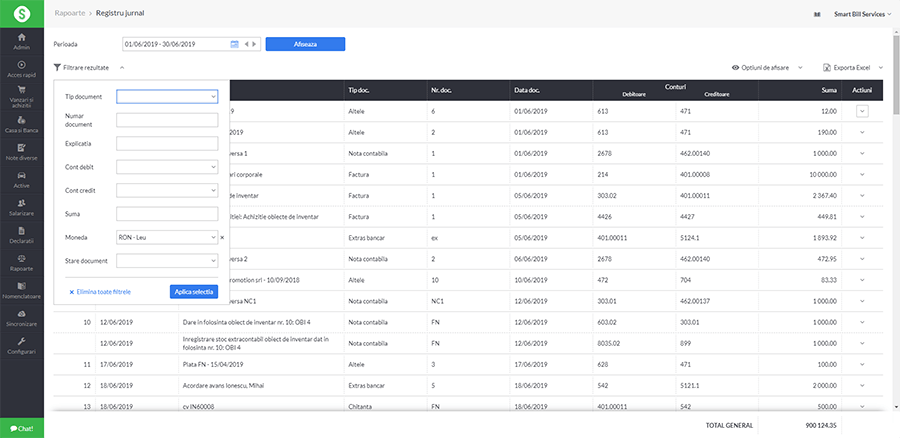Image resolution: width=900 pixels, height=438 pixels.
Task: Open the Admin section in sidebar
Action: coord(21,40)
